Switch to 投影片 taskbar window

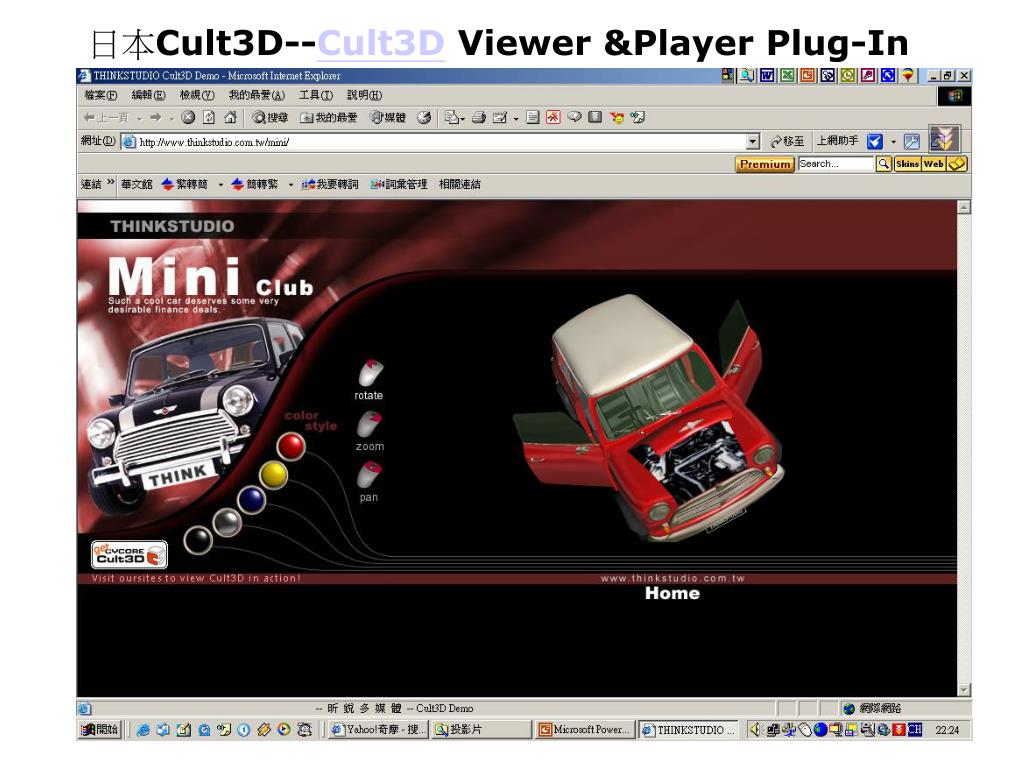coord(481,729)
